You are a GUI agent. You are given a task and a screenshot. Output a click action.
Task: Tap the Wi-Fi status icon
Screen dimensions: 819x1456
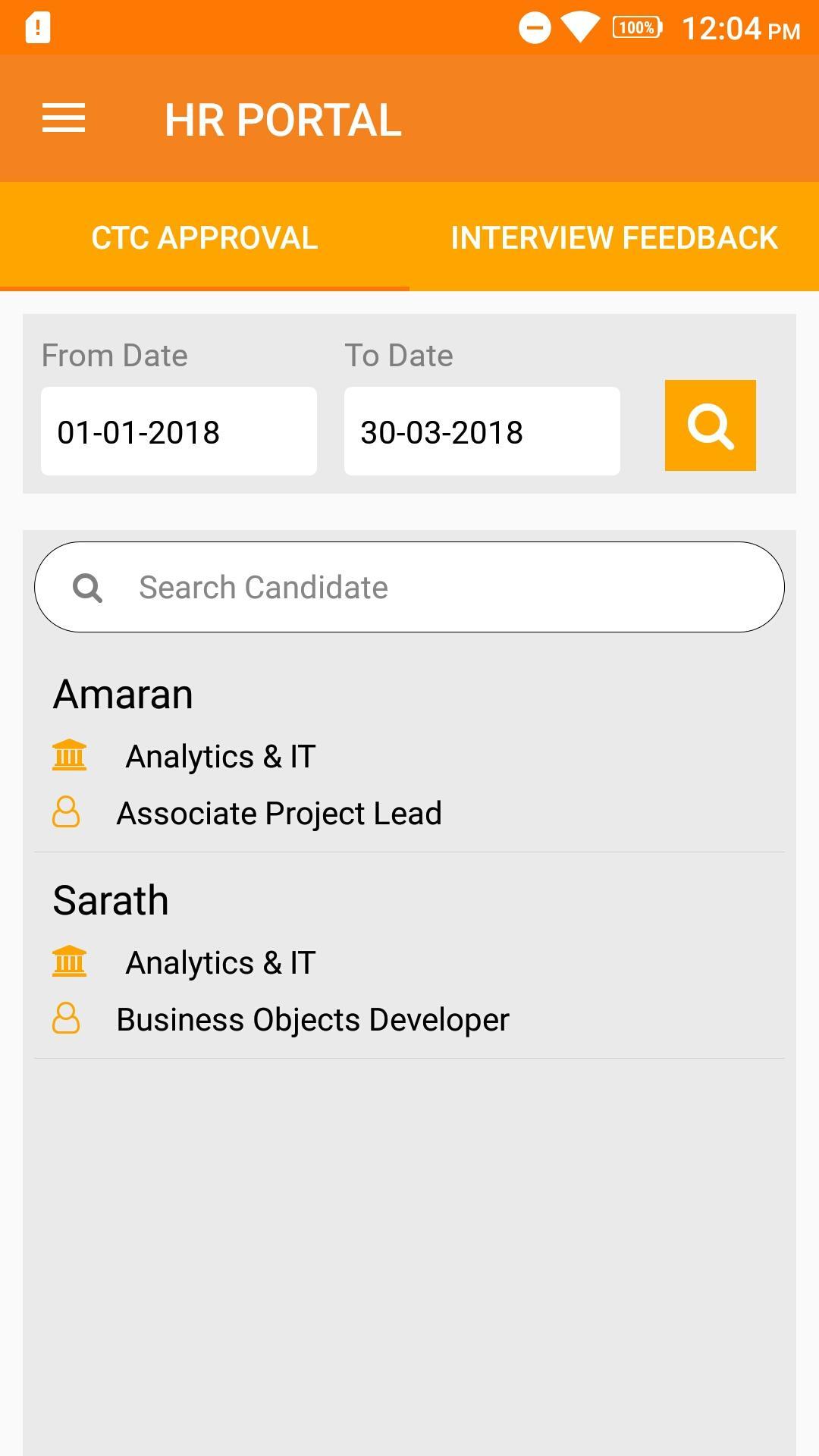[x=580, y=28]
